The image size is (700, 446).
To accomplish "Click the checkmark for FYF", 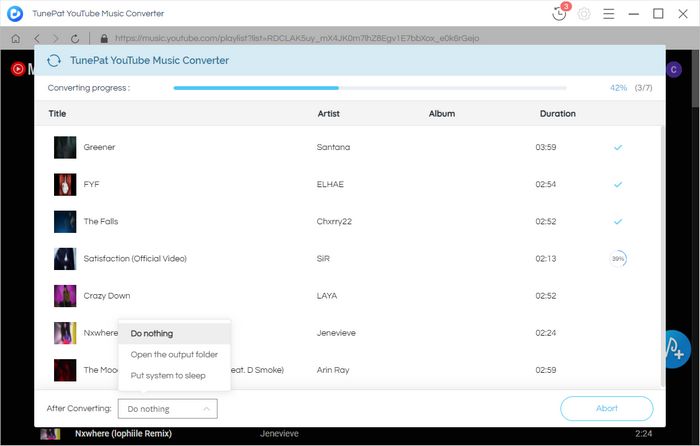I will (x=618, y=184).
